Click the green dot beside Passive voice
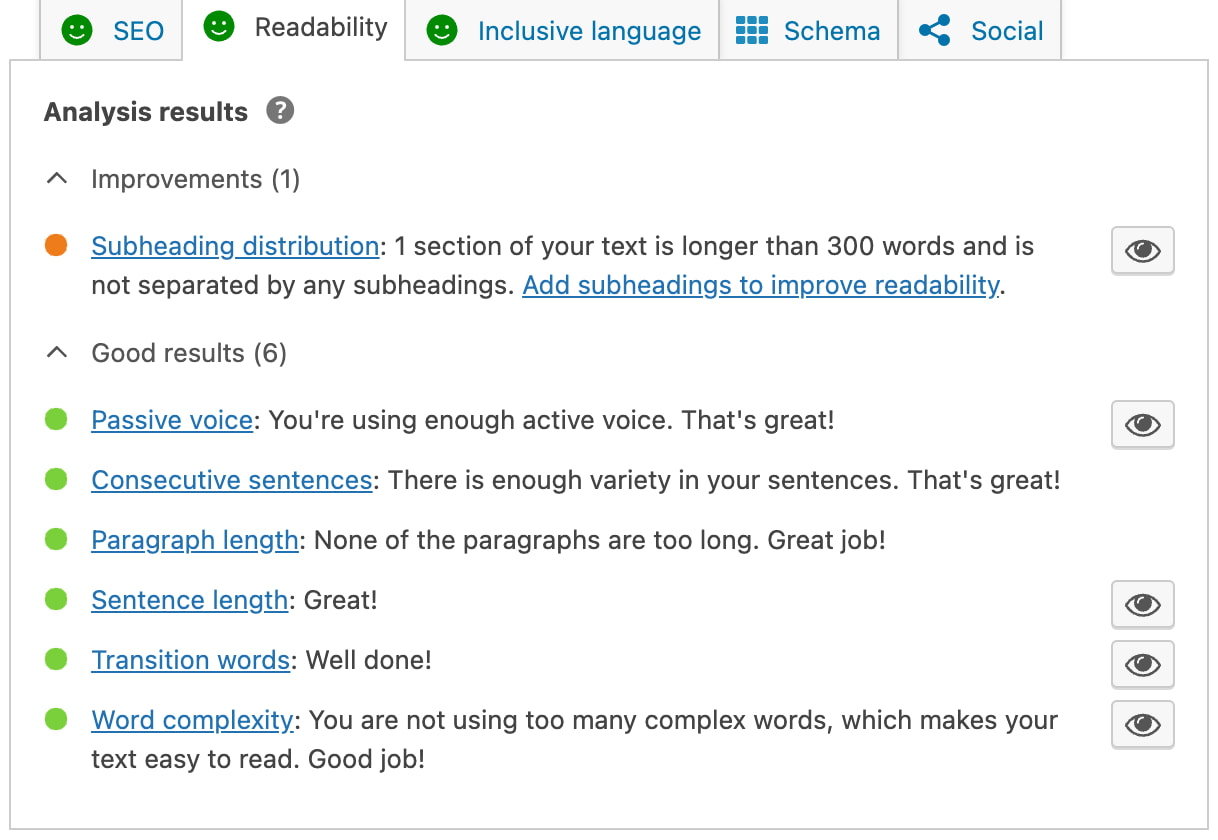The height and width of the screenshot is (840, 1218). (x=55, y=420)
